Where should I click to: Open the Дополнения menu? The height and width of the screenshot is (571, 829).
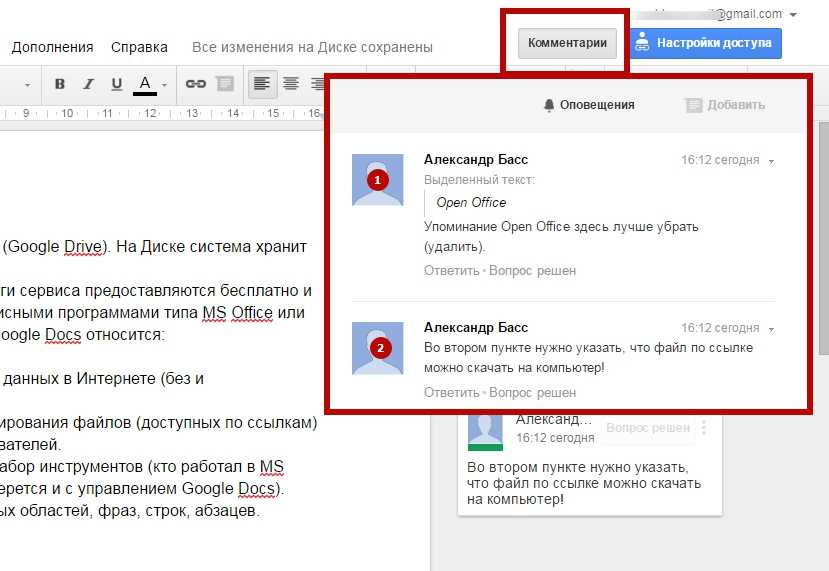pos(52,47)
